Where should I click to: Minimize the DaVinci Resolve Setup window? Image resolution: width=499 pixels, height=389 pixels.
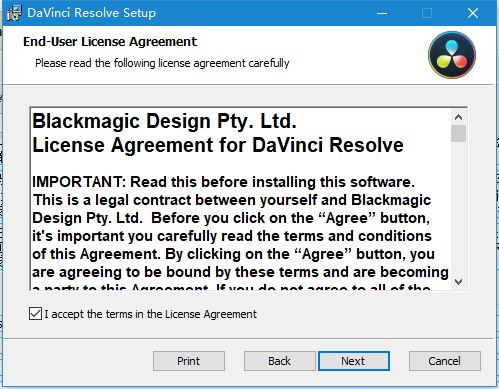click(x=382, y=13)
